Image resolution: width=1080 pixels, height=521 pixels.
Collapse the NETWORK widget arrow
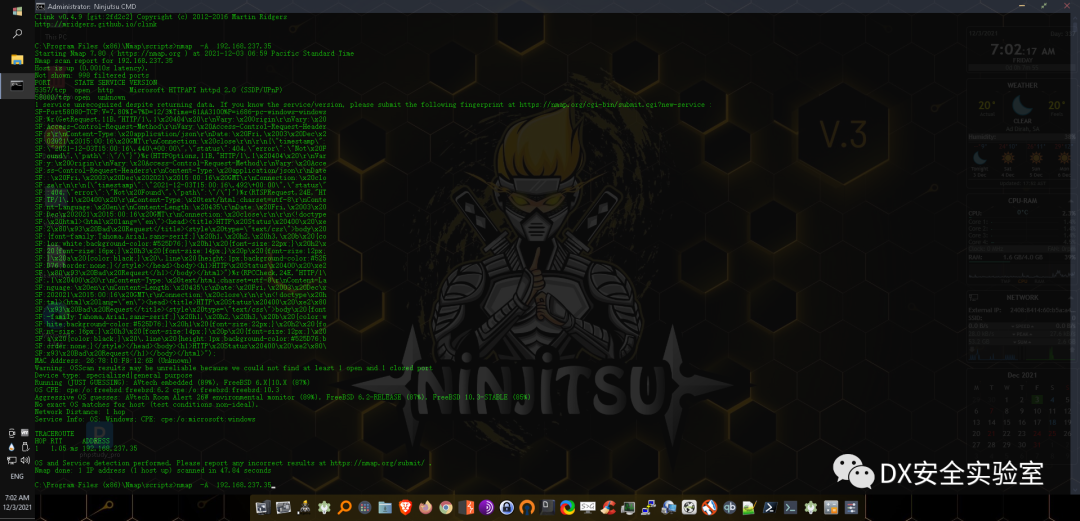[x=1071, y=298]
